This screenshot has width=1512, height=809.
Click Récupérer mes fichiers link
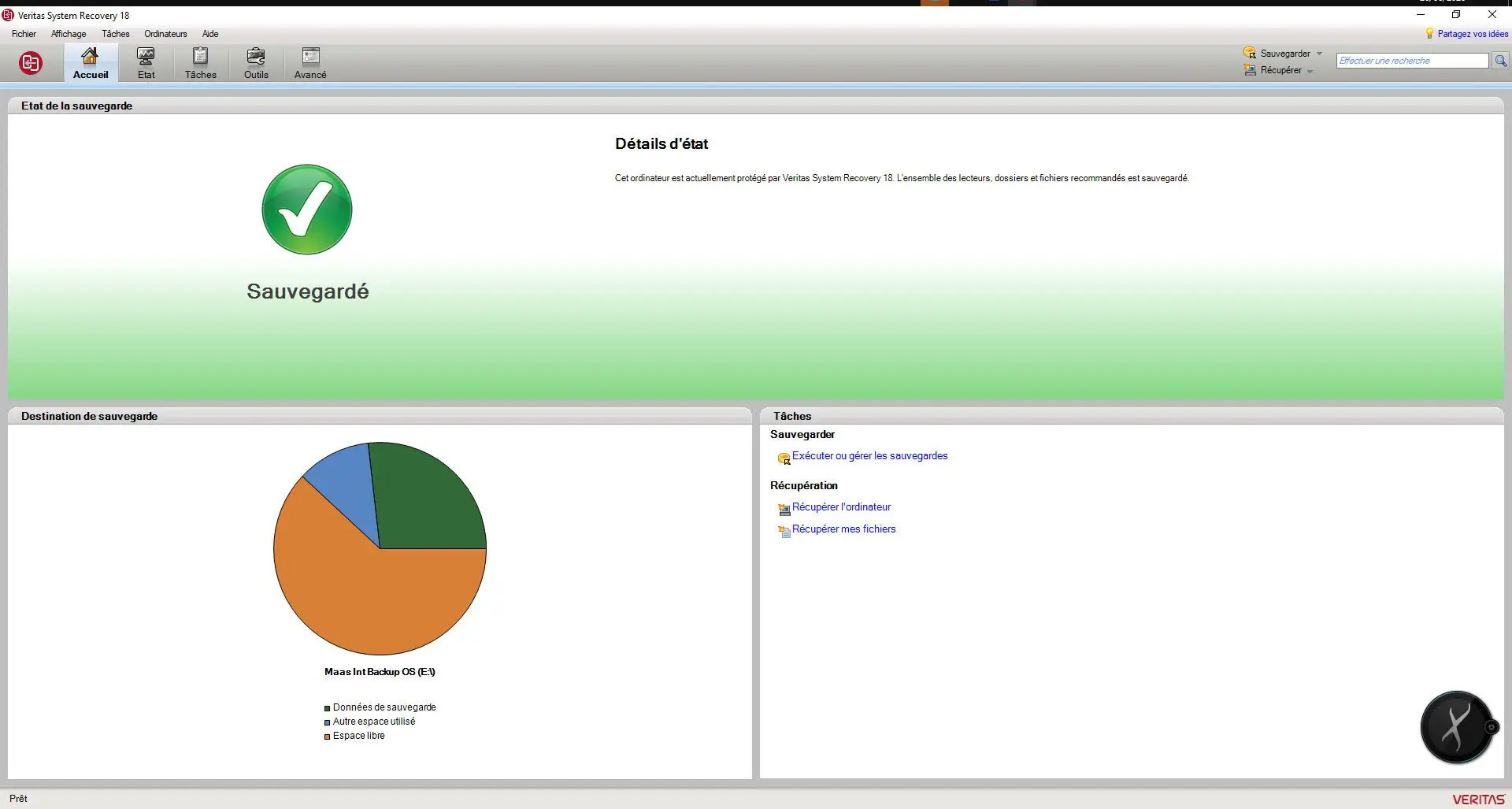click(843, 529)
